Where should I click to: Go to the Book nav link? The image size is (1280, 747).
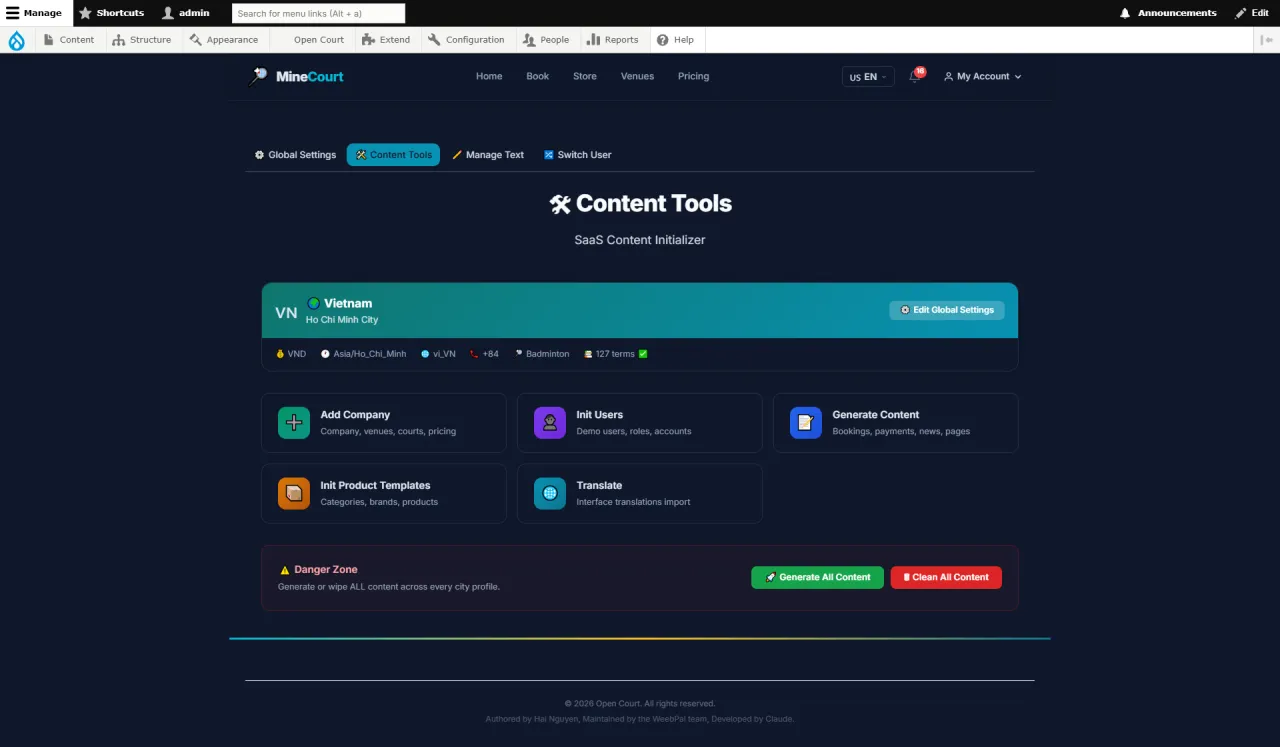click(x=538, y=76)
